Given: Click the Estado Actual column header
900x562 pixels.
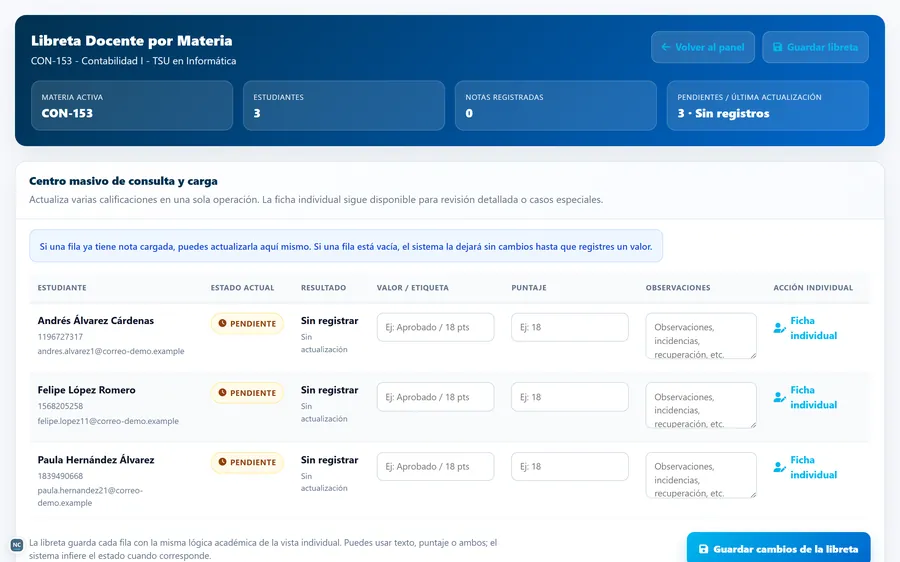Looking at the screenshot, I should coord(242,288).
